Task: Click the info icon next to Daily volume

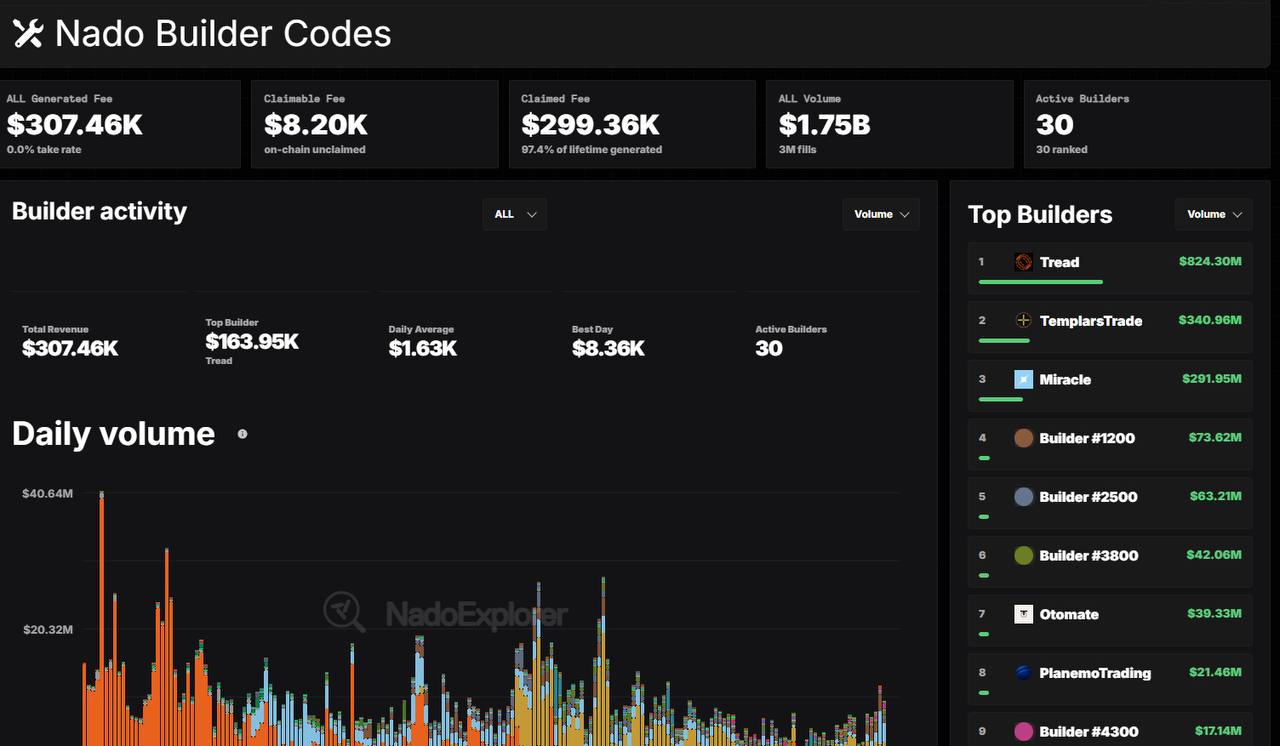Action: click(x=242, y=434)
